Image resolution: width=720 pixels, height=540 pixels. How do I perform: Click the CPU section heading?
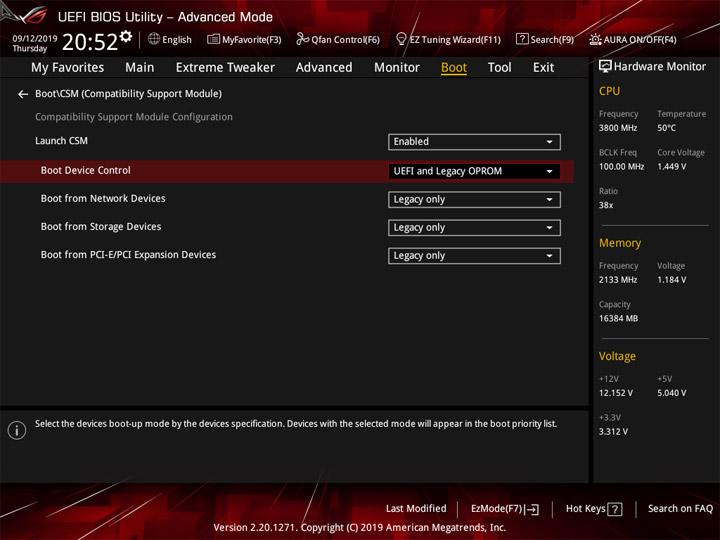coord(609,91)
